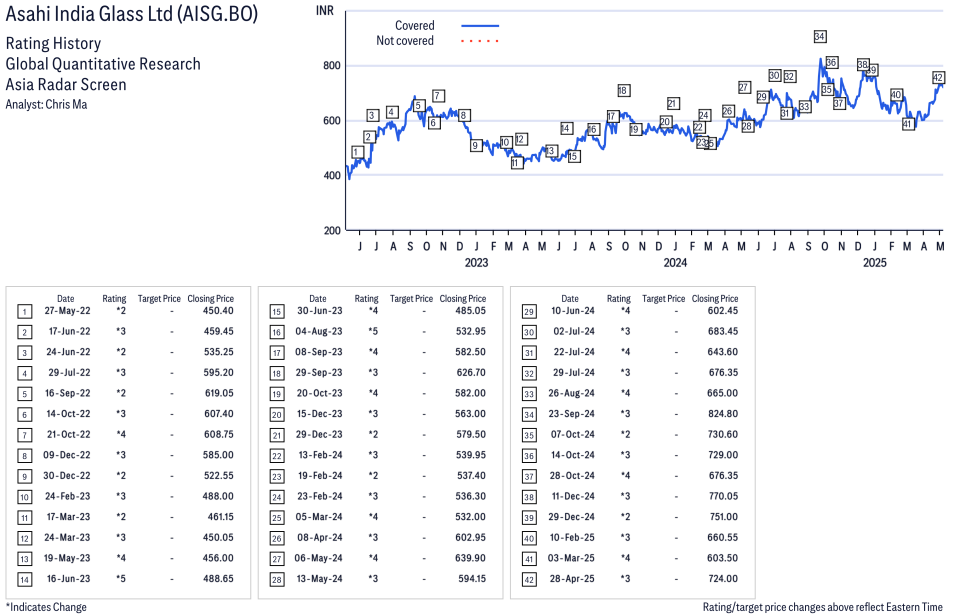Click the 2025 year label under the chart
The height and width of the screenshot is (614, 954).
(875, 263)
